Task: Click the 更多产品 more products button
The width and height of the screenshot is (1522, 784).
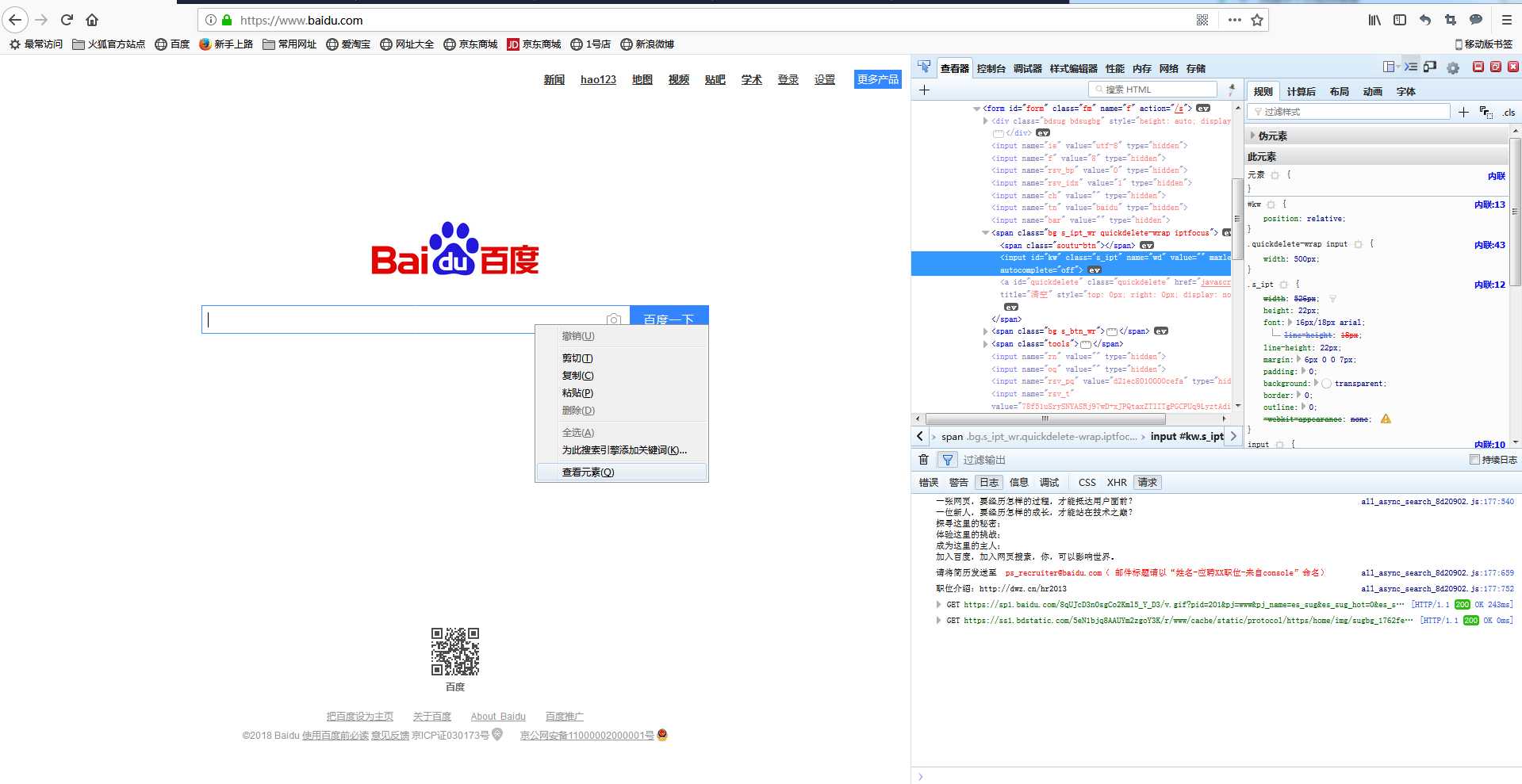Action: (877, 79)
